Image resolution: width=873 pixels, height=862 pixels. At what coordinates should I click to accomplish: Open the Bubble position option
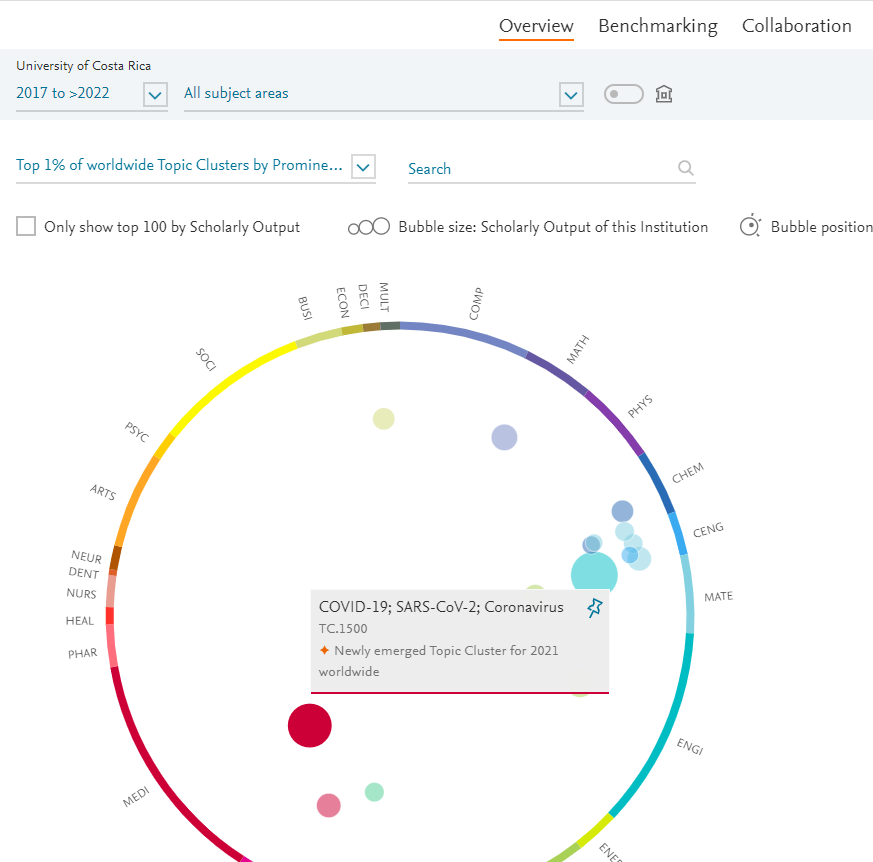pyautogui.click(x=821, y=227)
